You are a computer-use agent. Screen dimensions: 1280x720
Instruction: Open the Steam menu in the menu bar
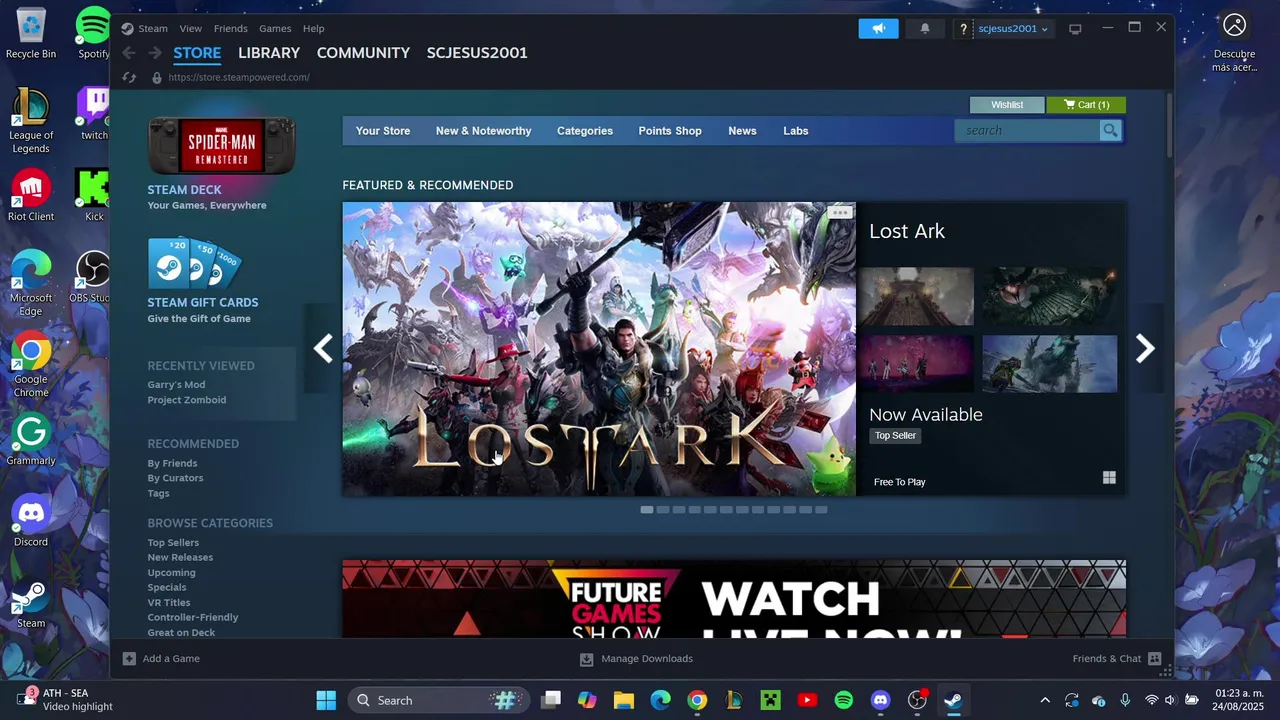[153, 28]
